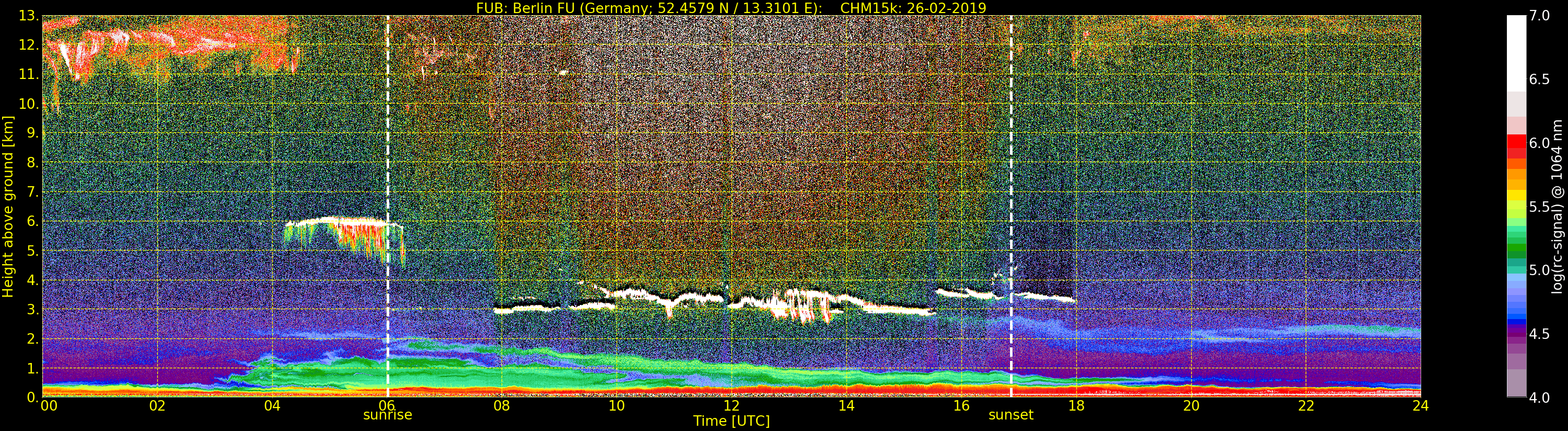Click the time axis tick '14'
The height and width of the screenshot is (431, 1568).
[846, 405]
